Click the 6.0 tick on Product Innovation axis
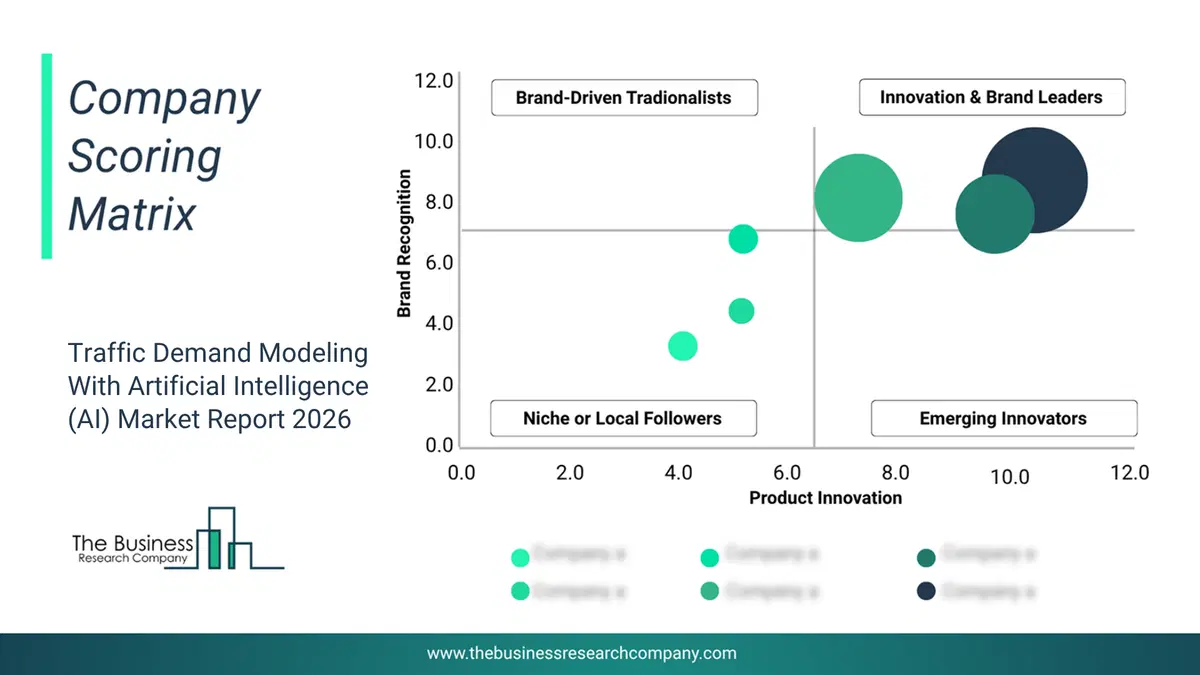This screenshot has width=1200, height=675. click(787, 471)
